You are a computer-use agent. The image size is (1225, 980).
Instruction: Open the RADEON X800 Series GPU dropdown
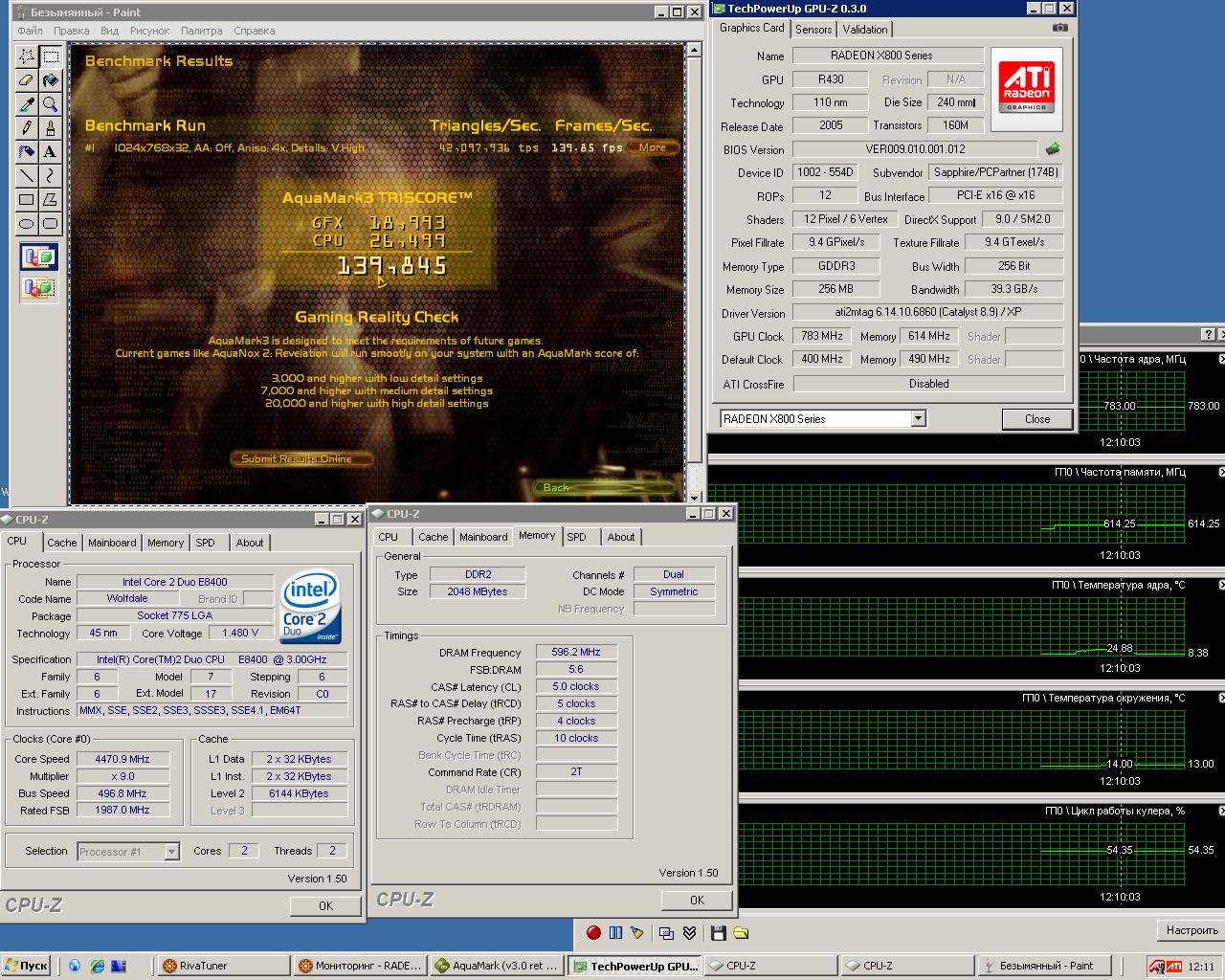pyautogui.click(x=919, y=418)
